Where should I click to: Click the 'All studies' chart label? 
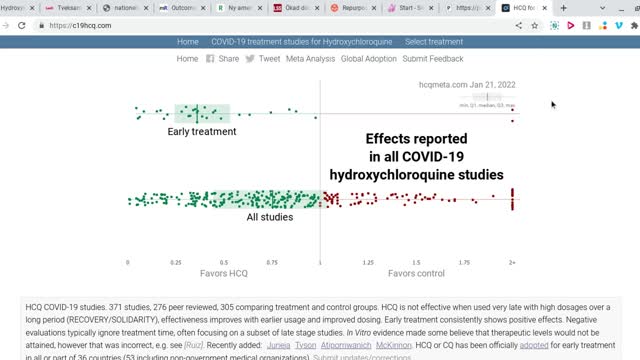click(269, 217)
